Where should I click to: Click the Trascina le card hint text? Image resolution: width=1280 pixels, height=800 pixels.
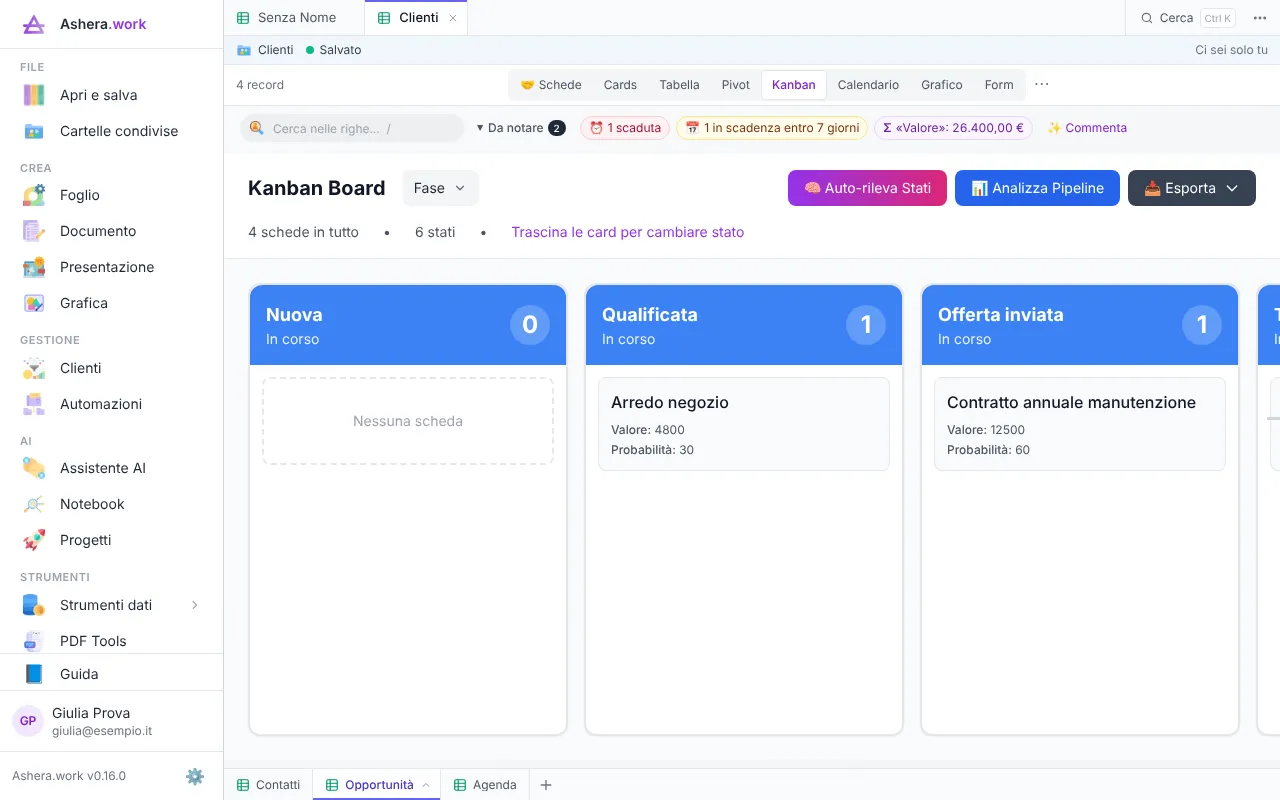click(x=628, y=232)
